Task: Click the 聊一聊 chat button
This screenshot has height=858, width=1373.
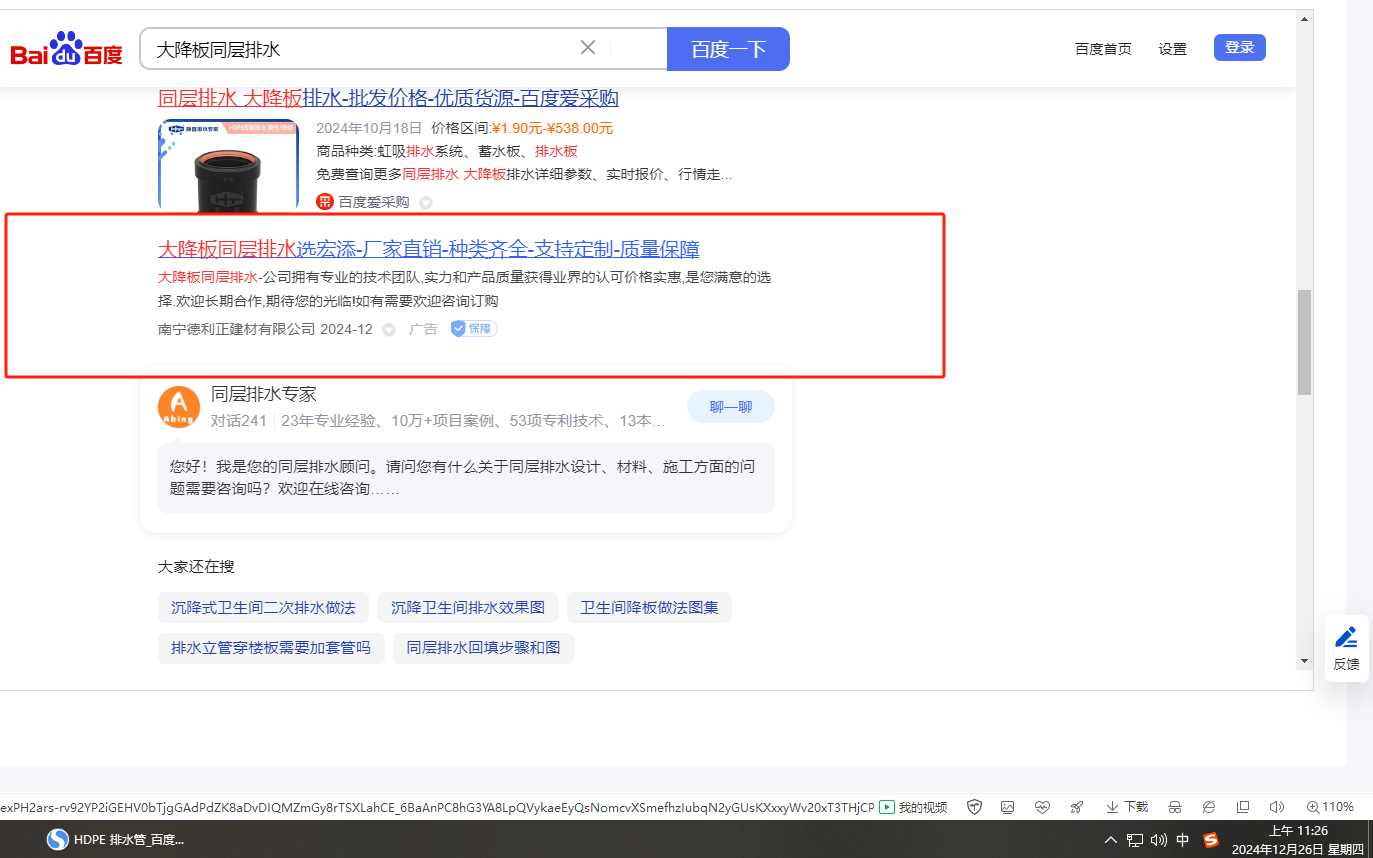Action: click(x=730, y=407)
